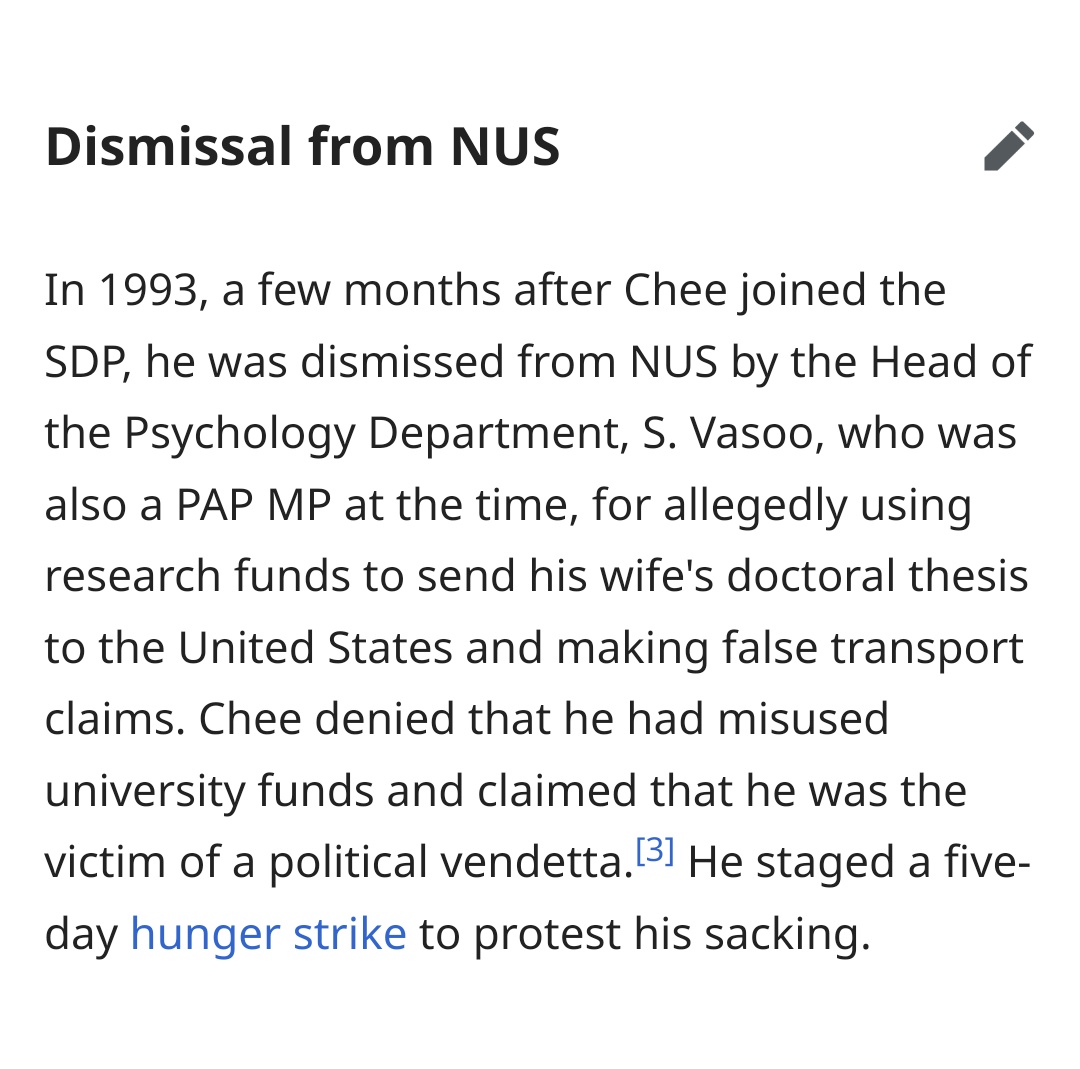Open citation reference number 3
Image resolution: width=1080 pixels, height=1069 pixels.
coord(654,851)
